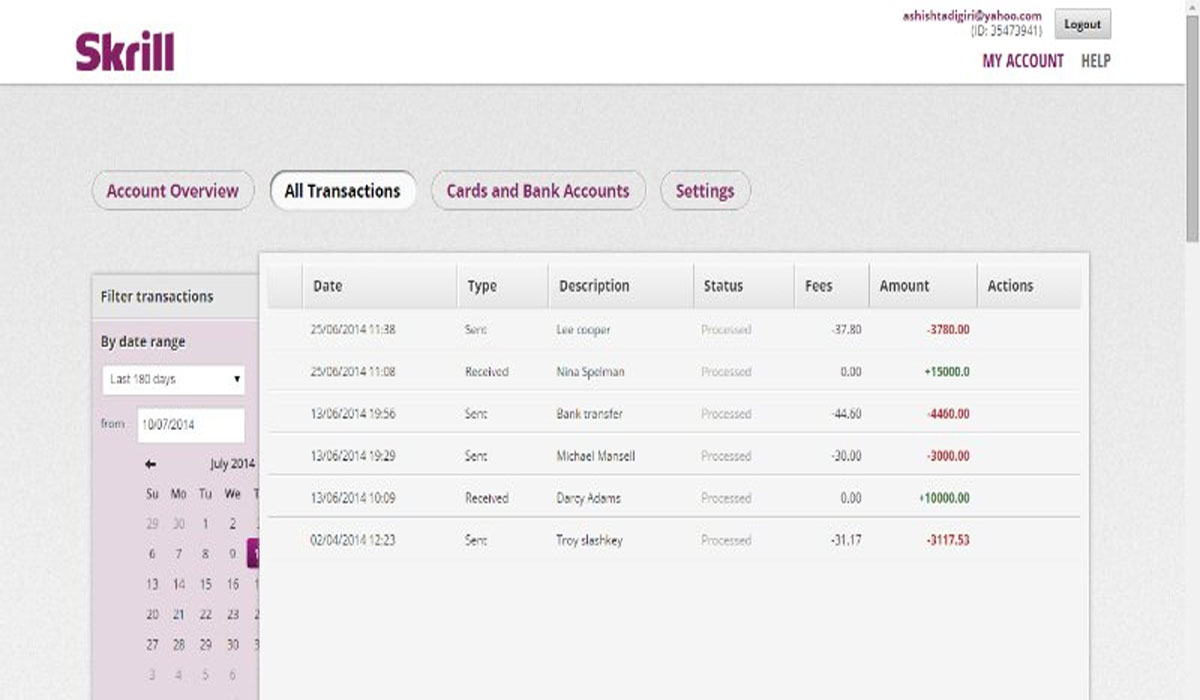This screenshot has width=1200, height=700.
Task: Pick July 14 in the calendar
Action: (179, 584)
